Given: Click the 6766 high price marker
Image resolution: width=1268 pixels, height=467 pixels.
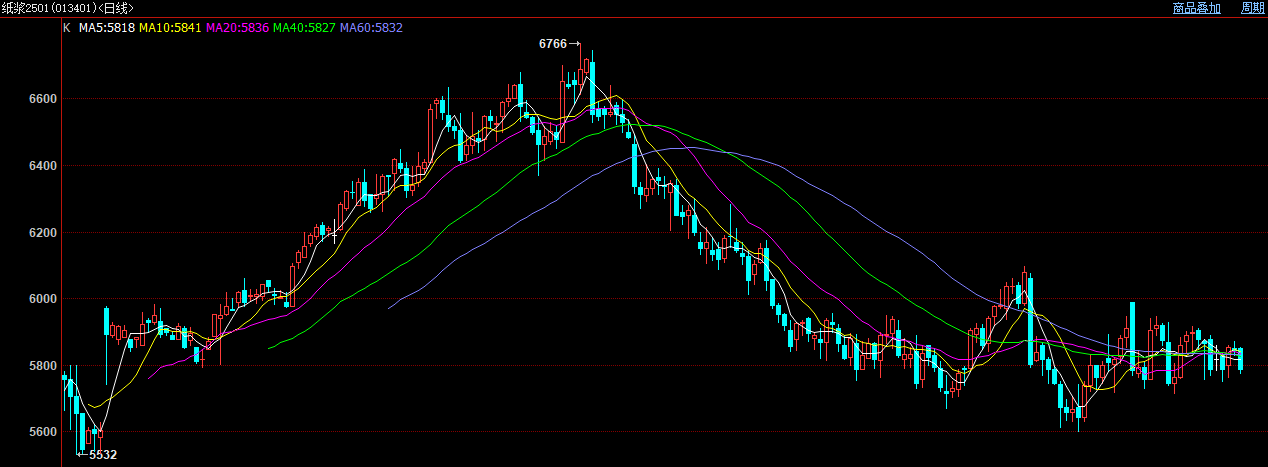Looking at the screenshot, I should [x=552, y=44].
